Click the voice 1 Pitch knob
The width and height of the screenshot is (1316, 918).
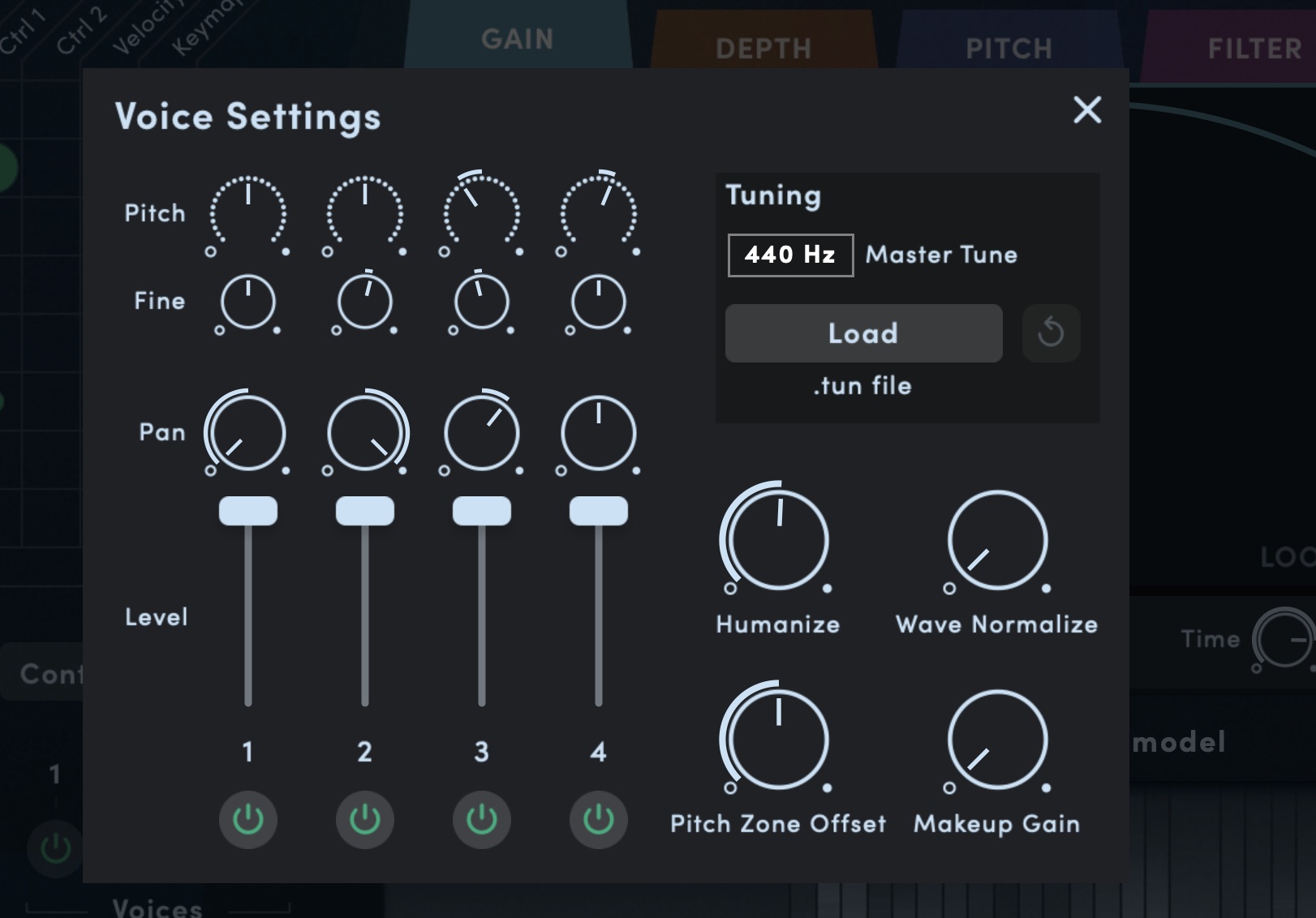coord(248,214)
